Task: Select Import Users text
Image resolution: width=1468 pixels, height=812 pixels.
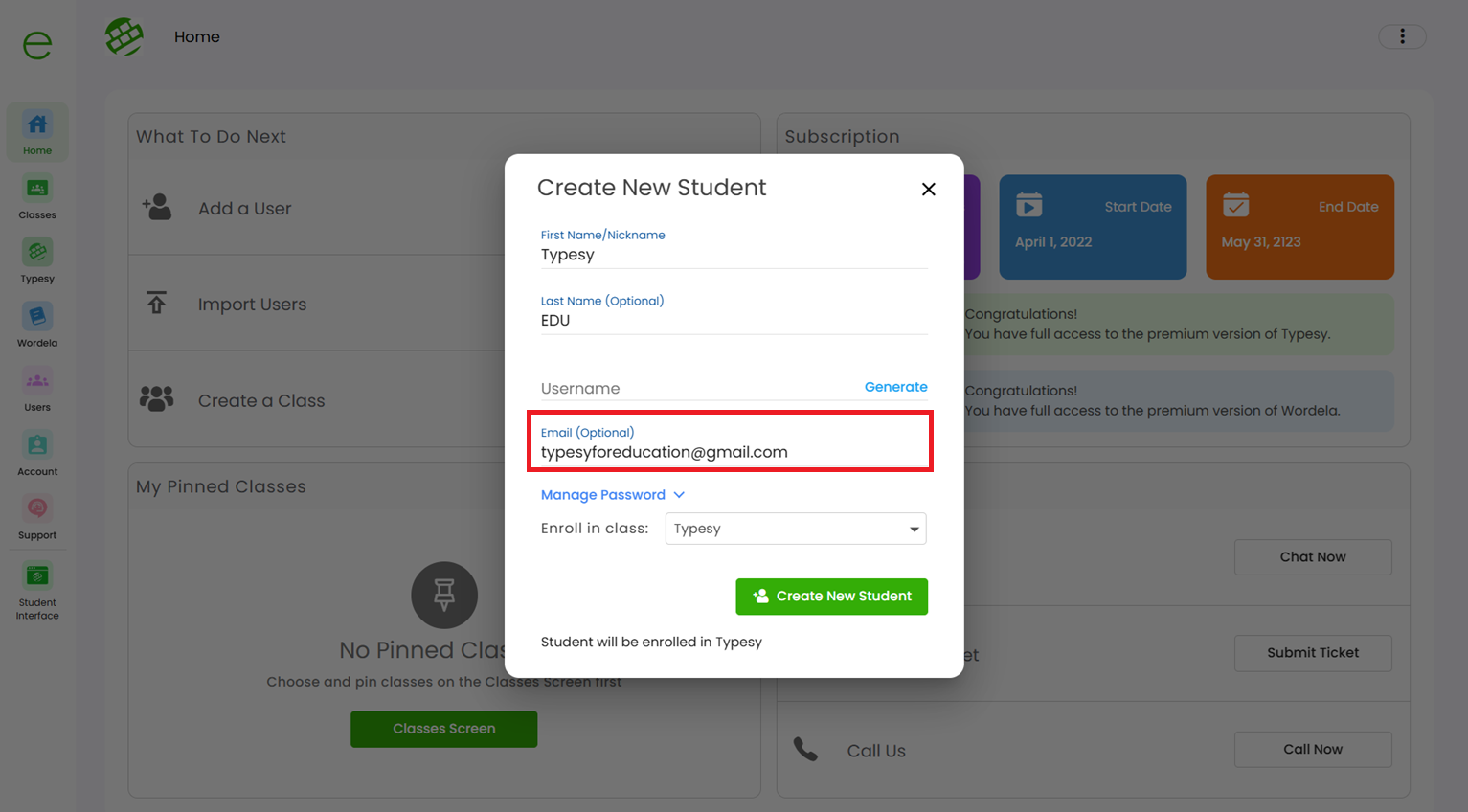Action: tap(252, 304)
